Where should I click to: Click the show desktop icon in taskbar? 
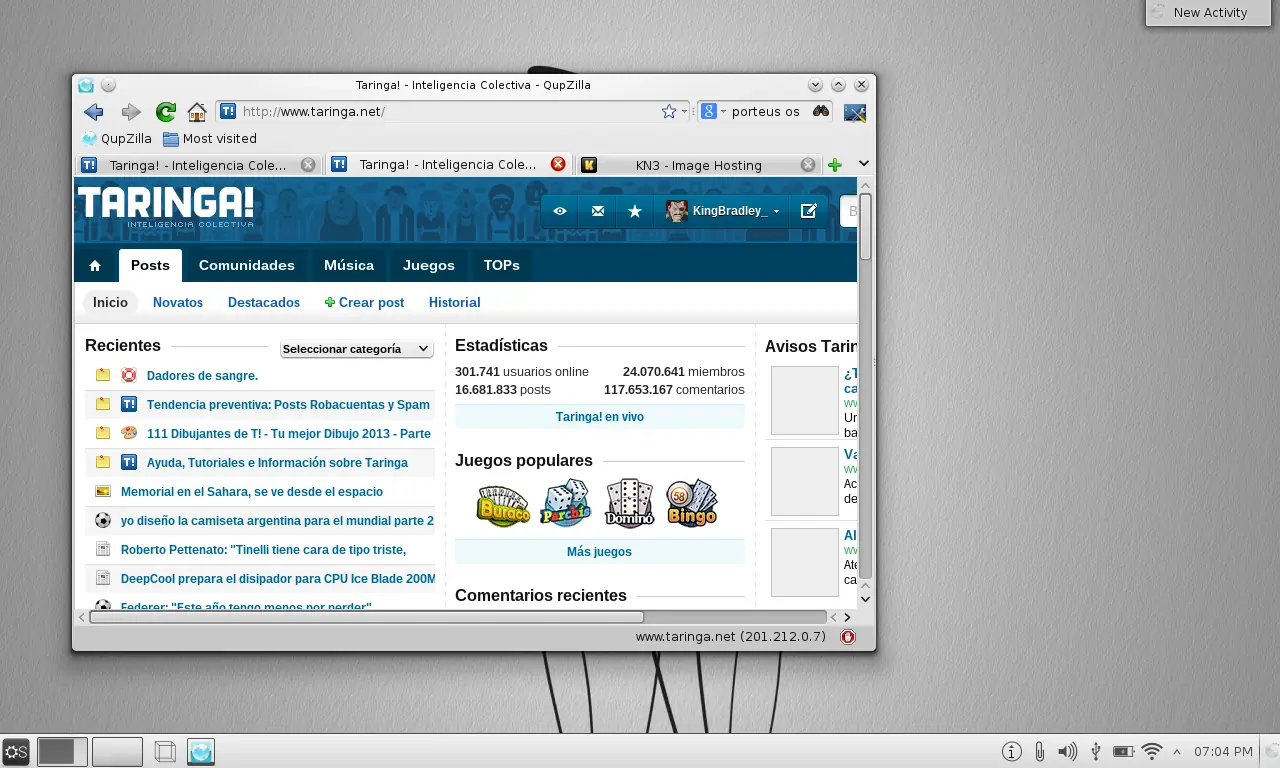(165, 751)
